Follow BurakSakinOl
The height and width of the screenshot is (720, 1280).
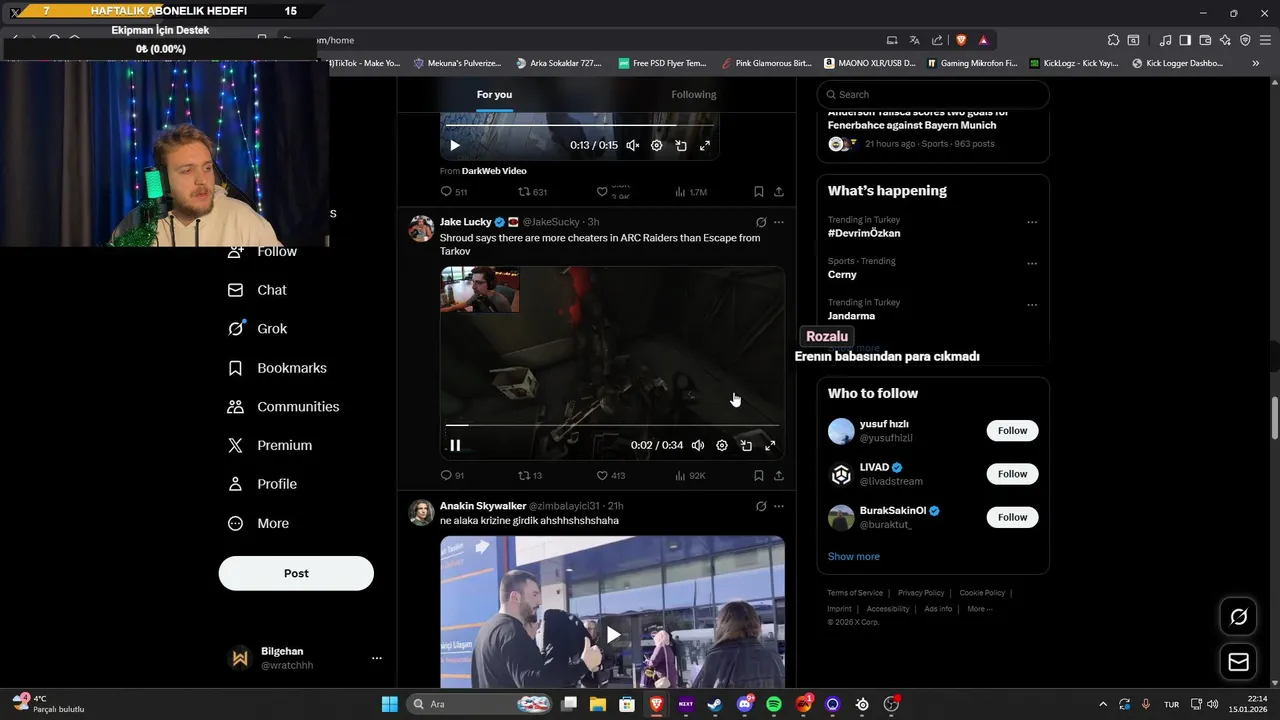(1012, 517)
